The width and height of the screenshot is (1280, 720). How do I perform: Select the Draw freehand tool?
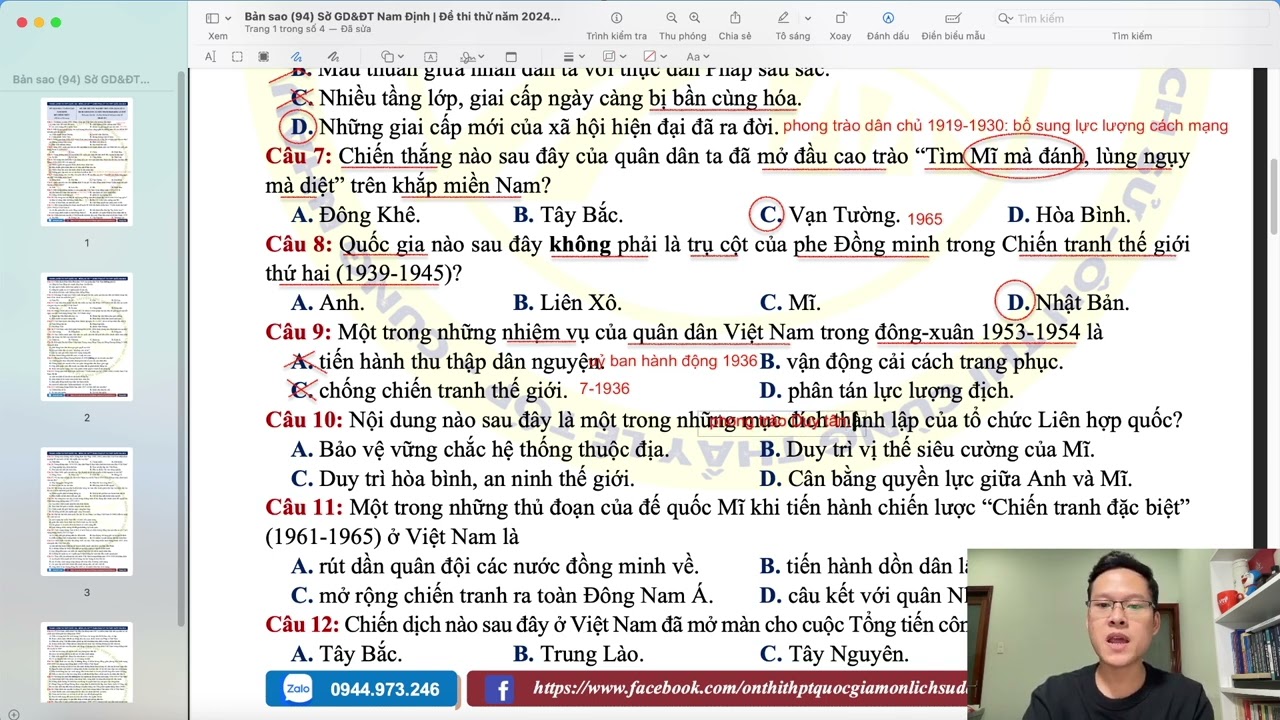click(x=333, y=57)
